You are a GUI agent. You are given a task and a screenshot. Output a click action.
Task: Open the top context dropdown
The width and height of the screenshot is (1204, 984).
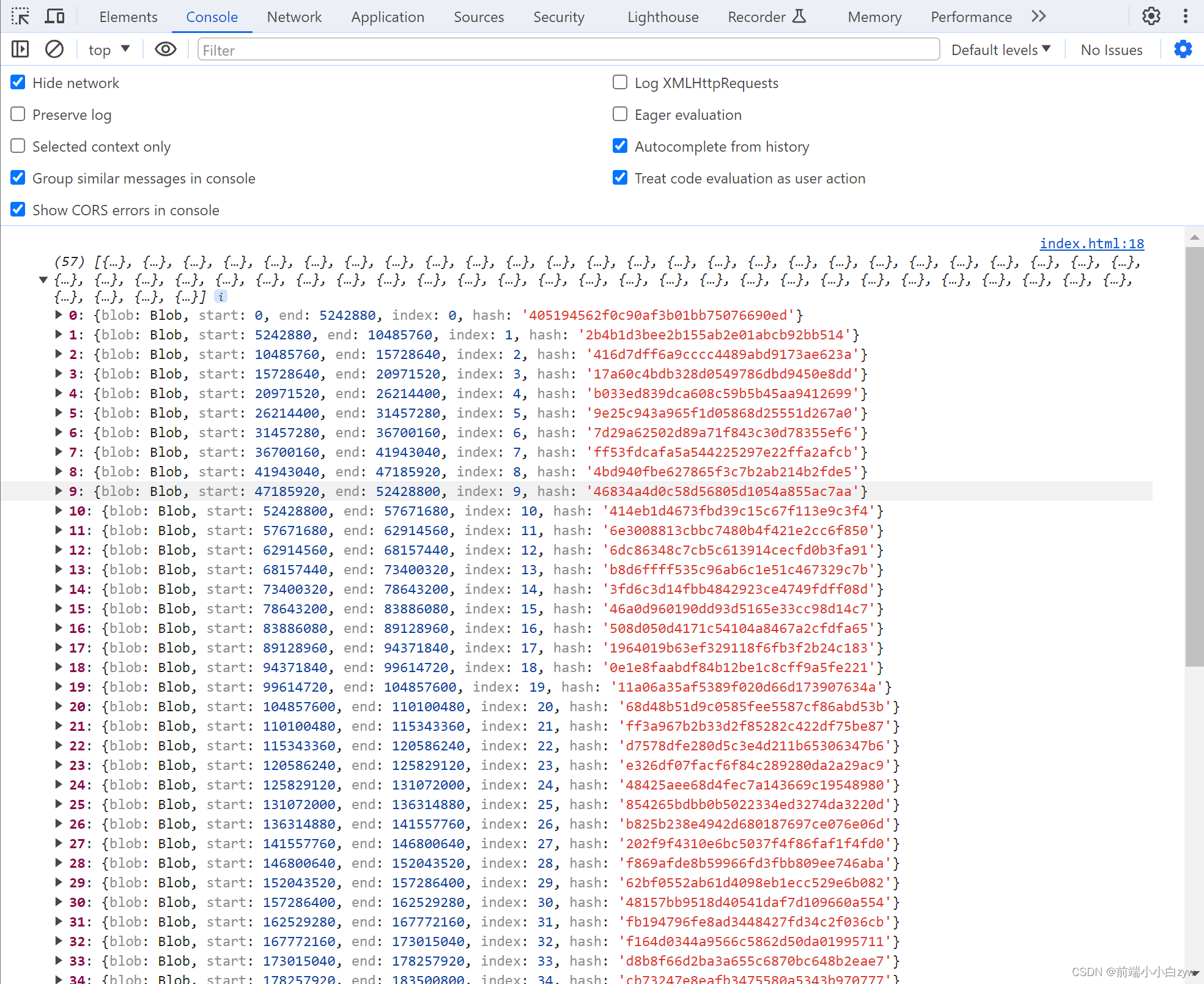point(109,50)
